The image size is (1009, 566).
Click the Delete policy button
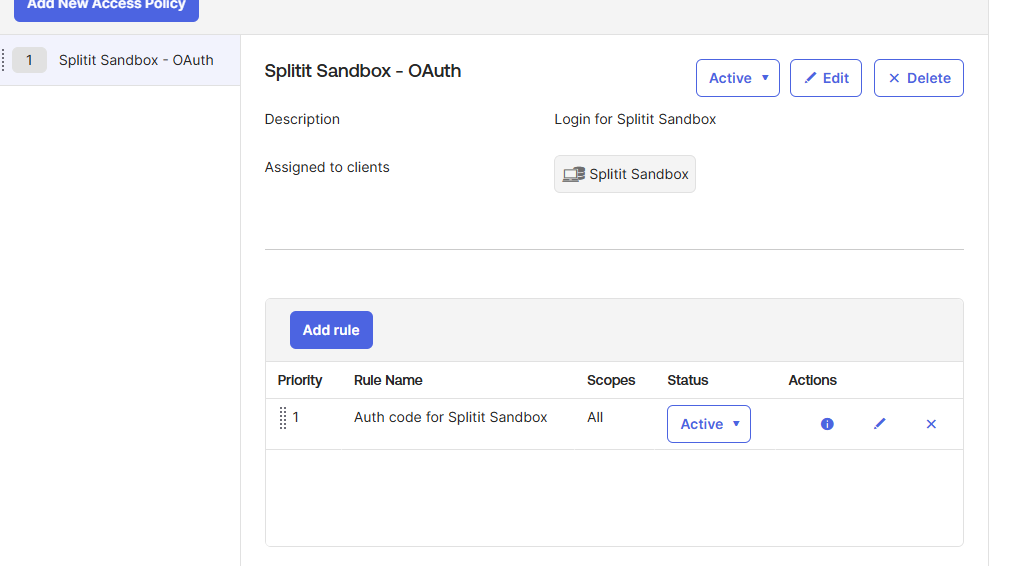click(x=918, y=78)
